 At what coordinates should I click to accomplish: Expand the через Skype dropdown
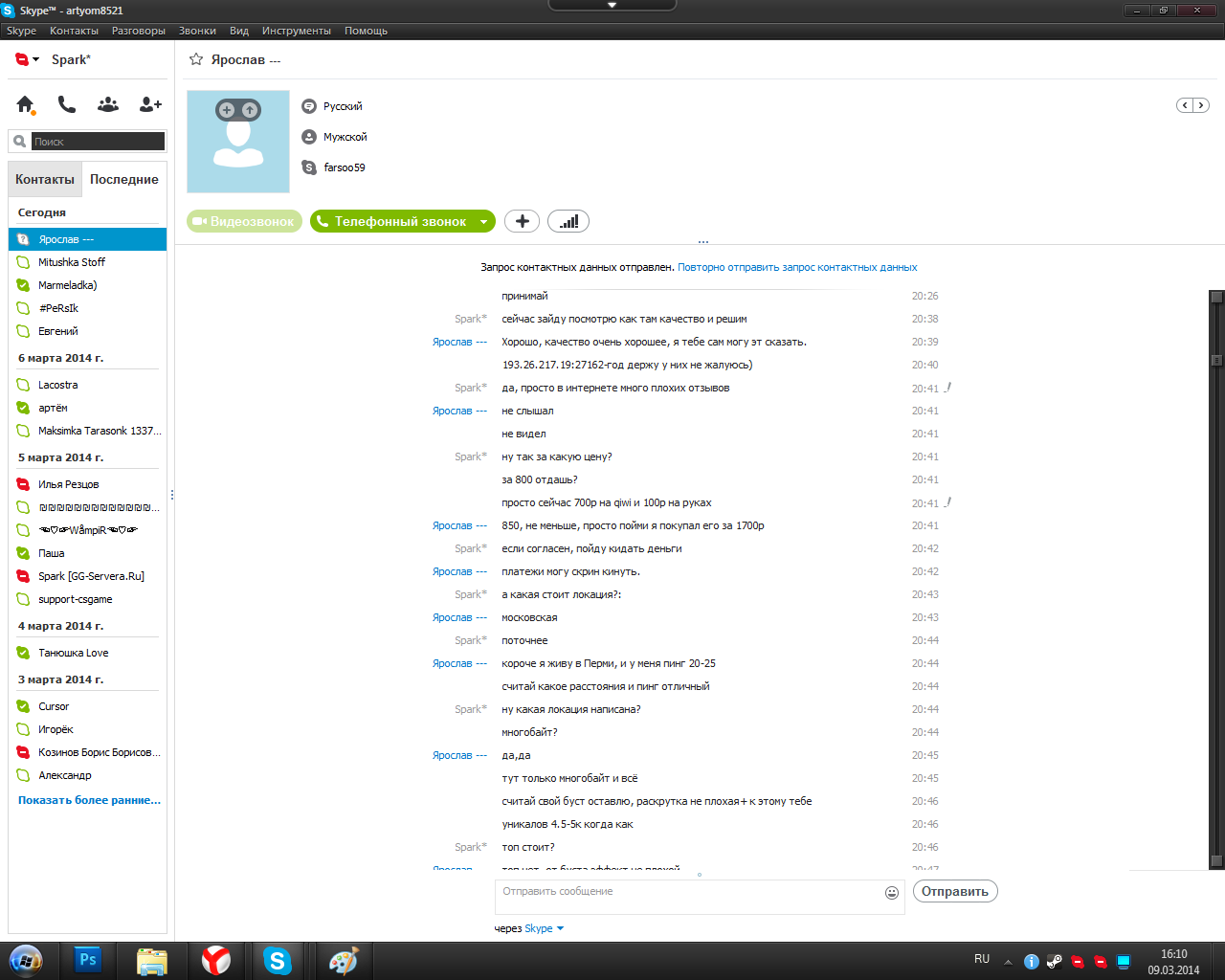[544, 928]
